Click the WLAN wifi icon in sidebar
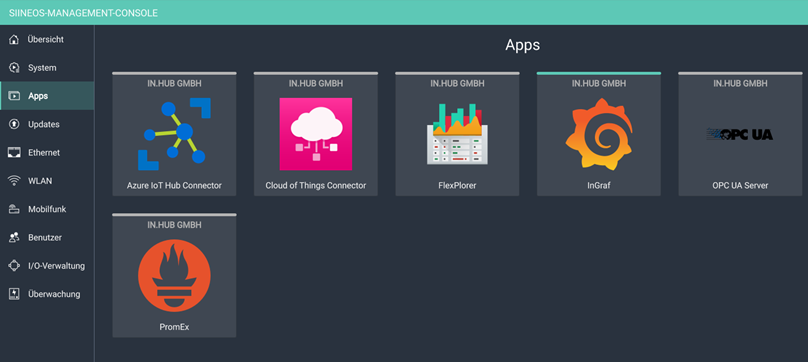Image resolution: width=808 pixels, height=362 pixels. [x=14, y=181]
